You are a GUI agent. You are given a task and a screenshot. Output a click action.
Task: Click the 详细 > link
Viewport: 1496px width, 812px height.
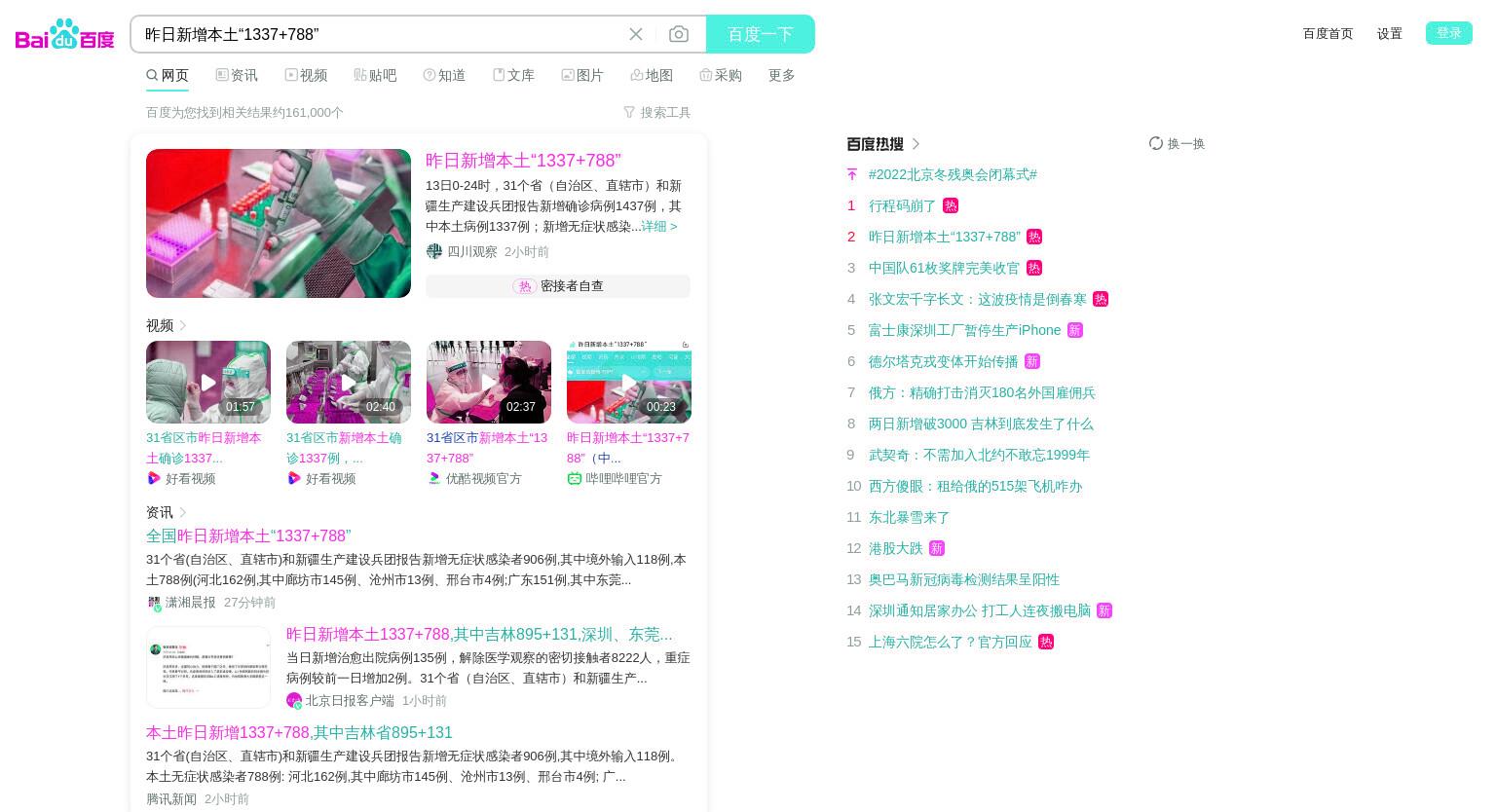tap(658, 226)
